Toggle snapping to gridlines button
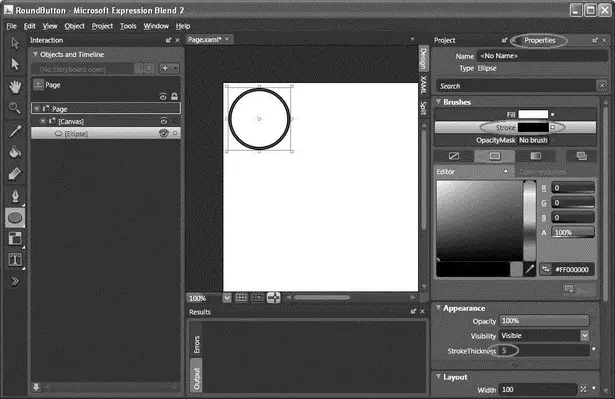This screenshot has height=399, width=615. (x=257, y=298)
